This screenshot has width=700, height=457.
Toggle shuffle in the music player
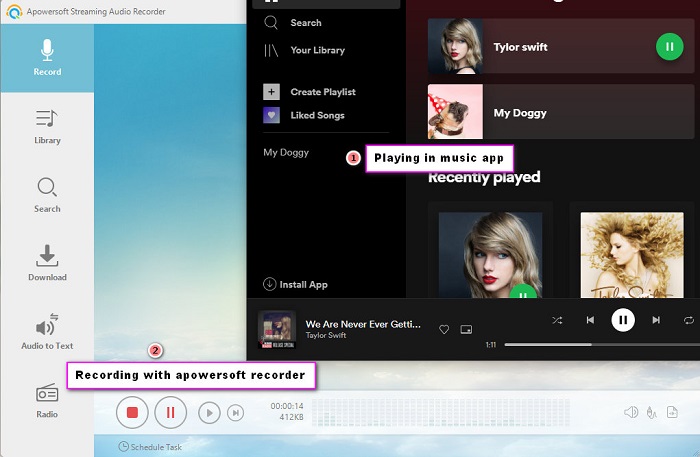(x=557, y=320)
